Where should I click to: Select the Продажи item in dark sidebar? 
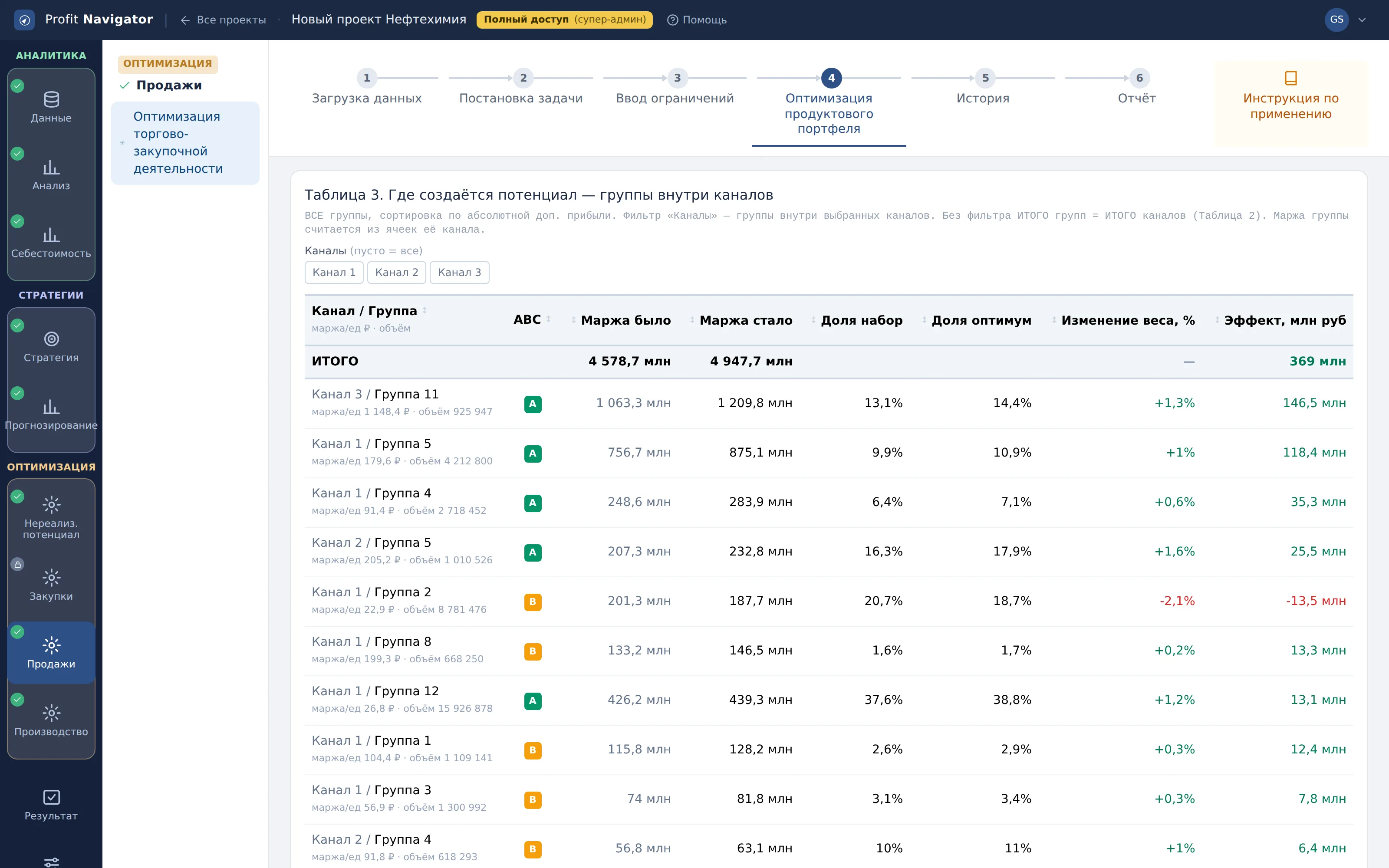coord(51,653)
